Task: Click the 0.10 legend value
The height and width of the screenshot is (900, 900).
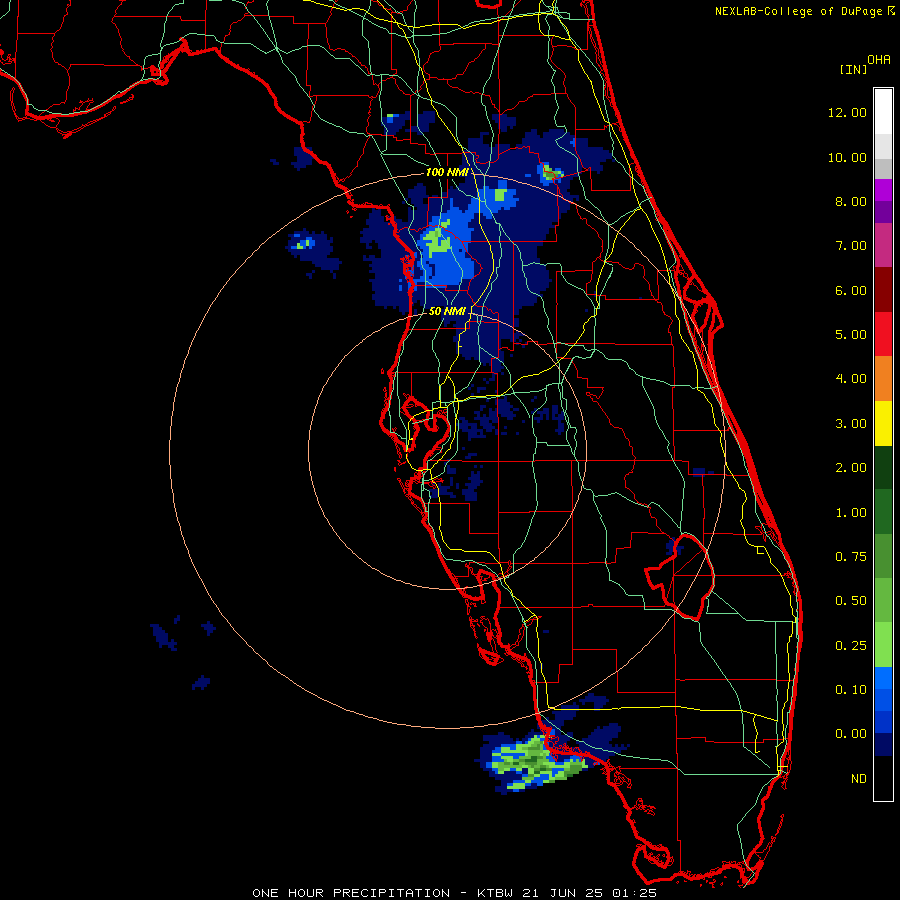Action: pyautogui.click(x=851, y=690)
